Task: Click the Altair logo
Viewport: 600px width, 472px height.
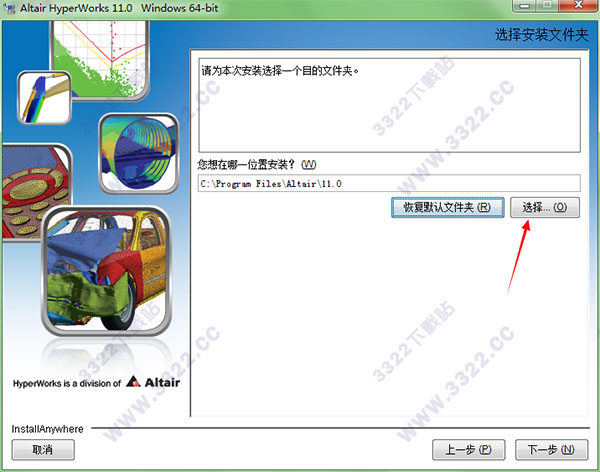Action: pyautogui.click(x=153, y=382)
